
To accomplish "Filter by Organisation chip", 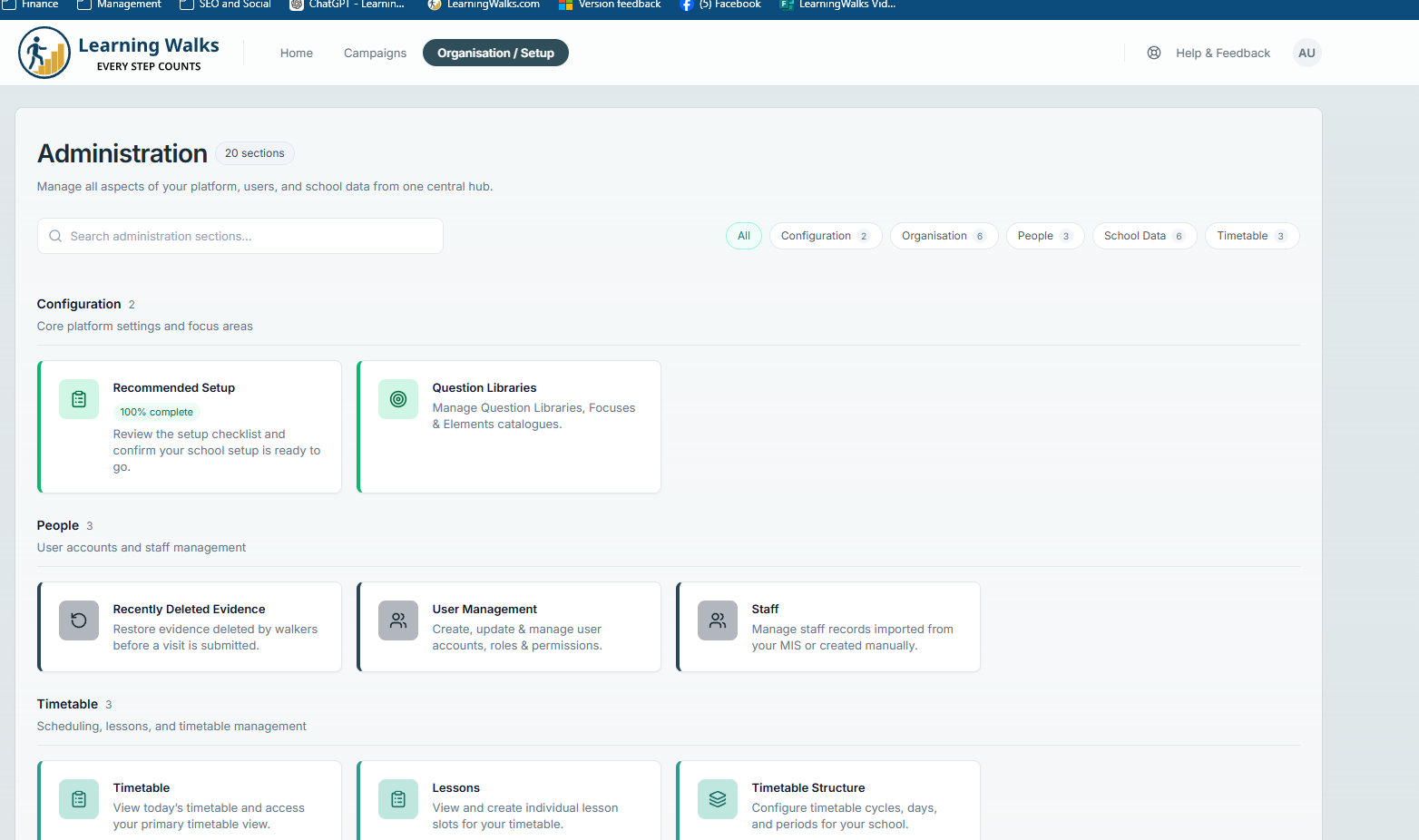I will pos(944,236).
